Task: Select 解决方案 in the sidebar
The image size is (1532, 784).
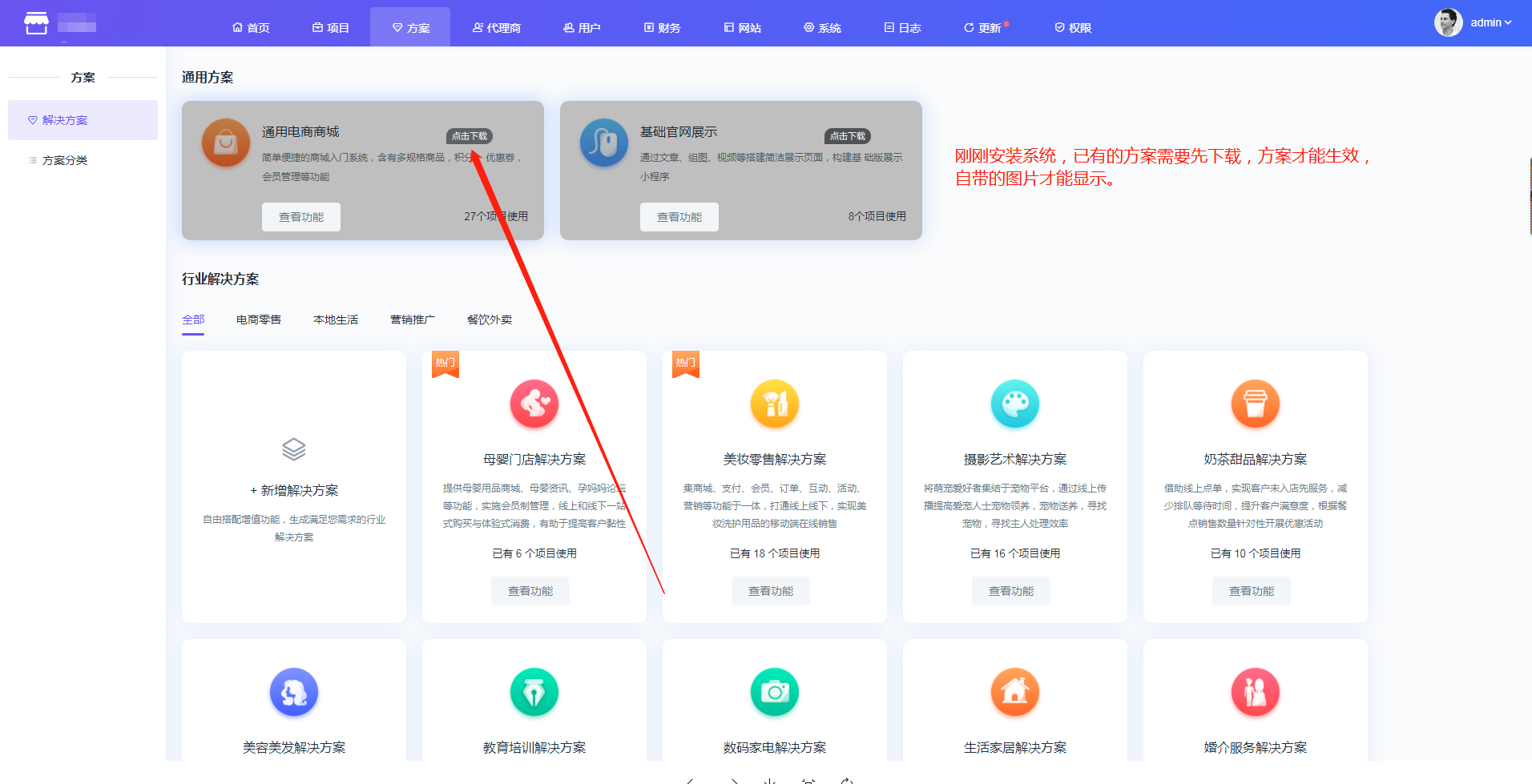Action: pos(83,120)
